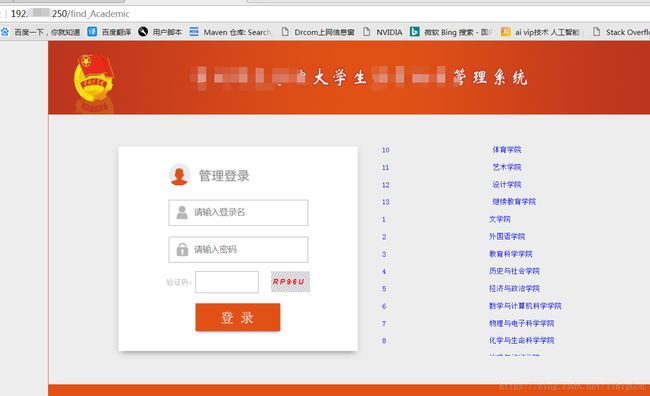The height and width of the screenshot is (396, 650).
Task: Open the 用户脚本 bookmark
Action: click(160, 32)
